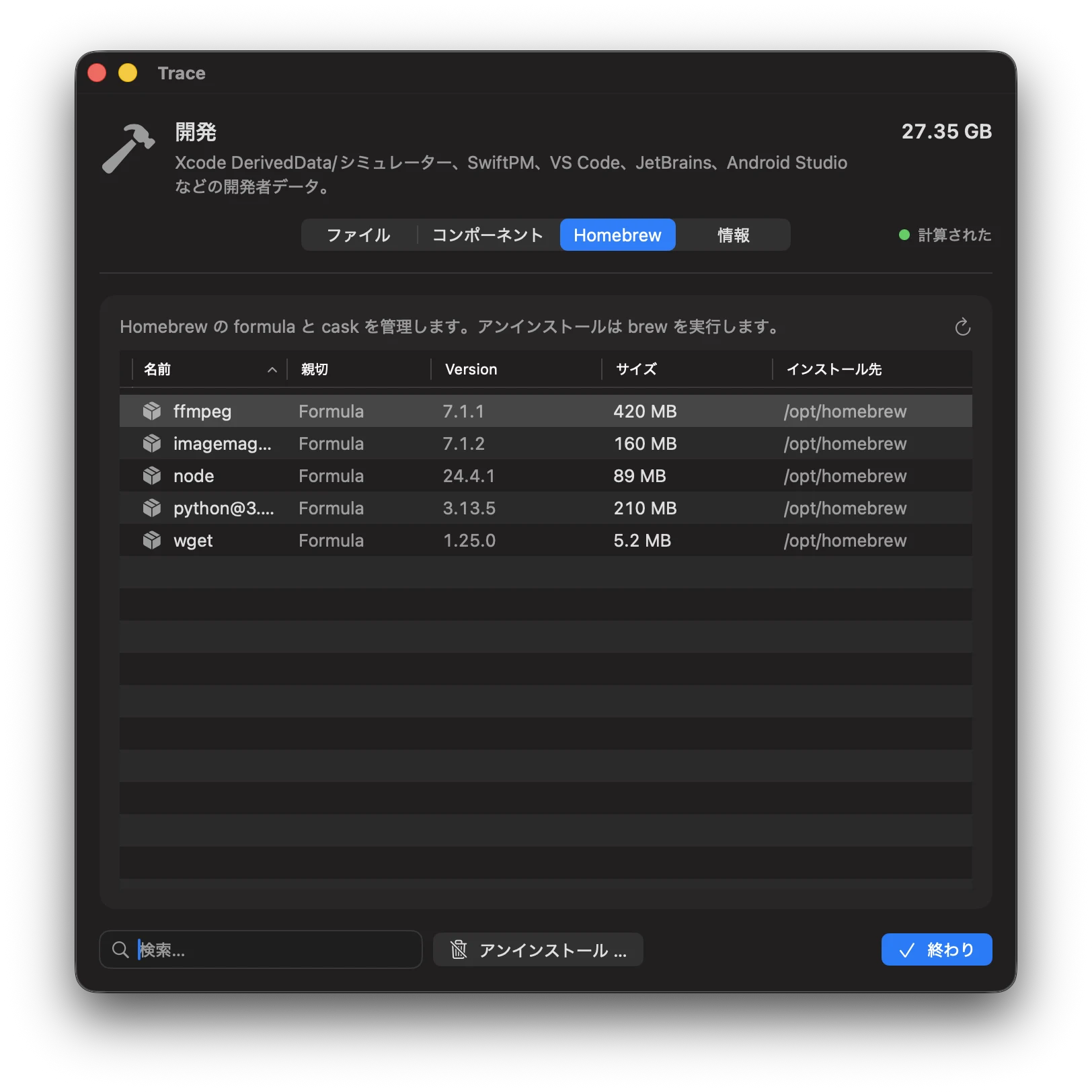Close the Trace window with the red button
Viewport: 1092px width, 1092px height.
coord(97,73)
